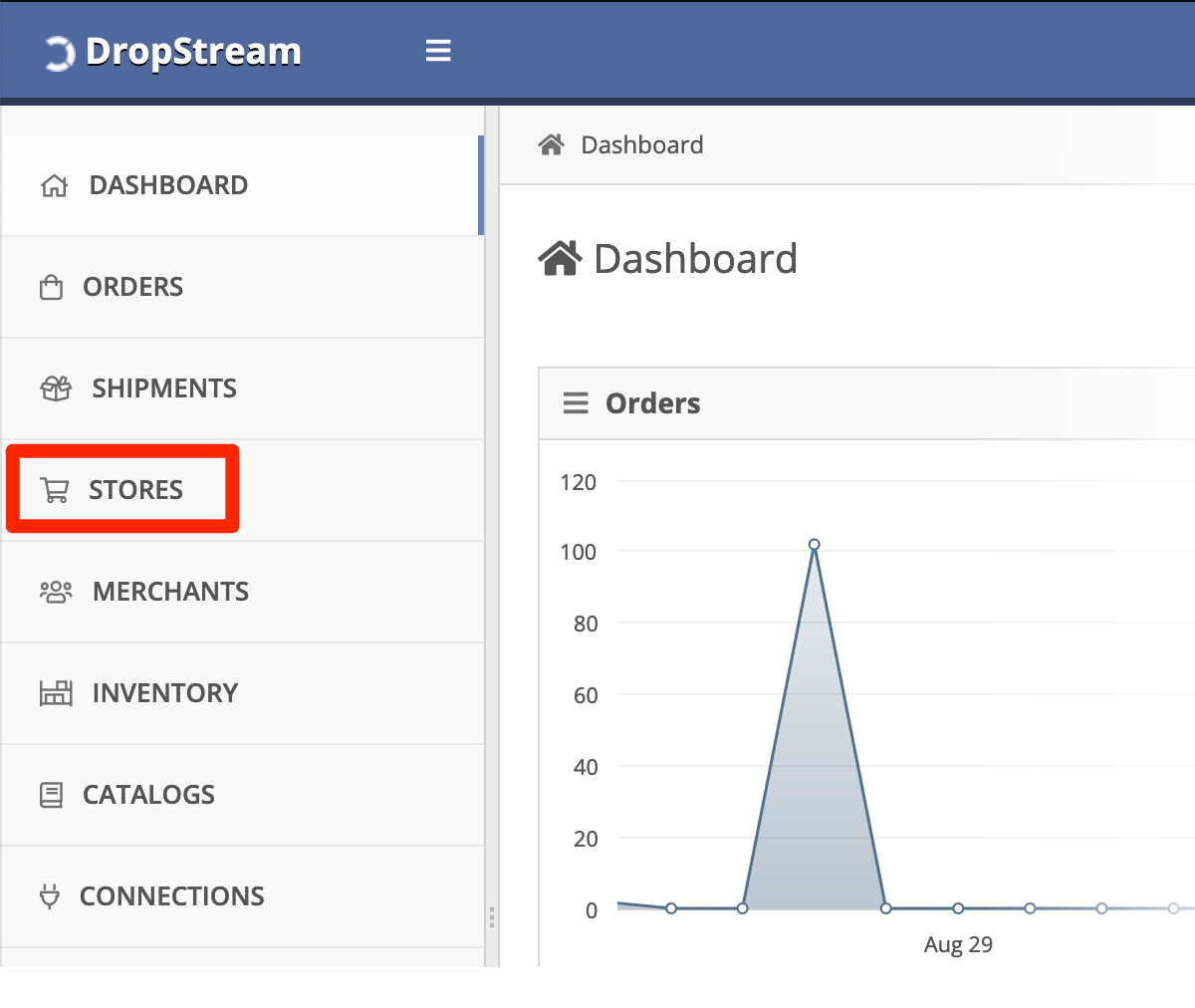Select STORES in the sidebar

242,490
